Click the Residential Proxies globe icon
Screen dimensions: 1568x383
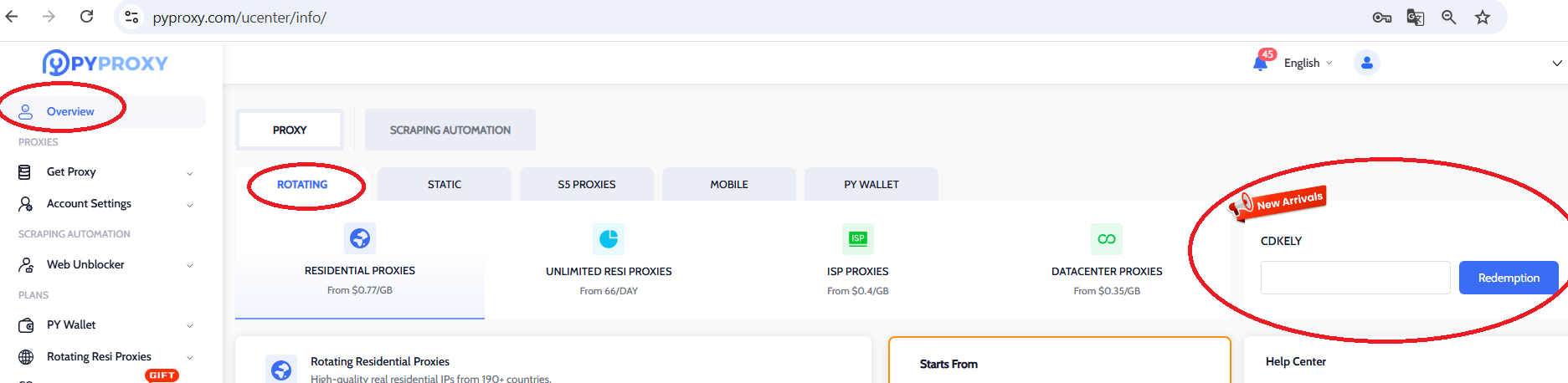pos(360,238)
